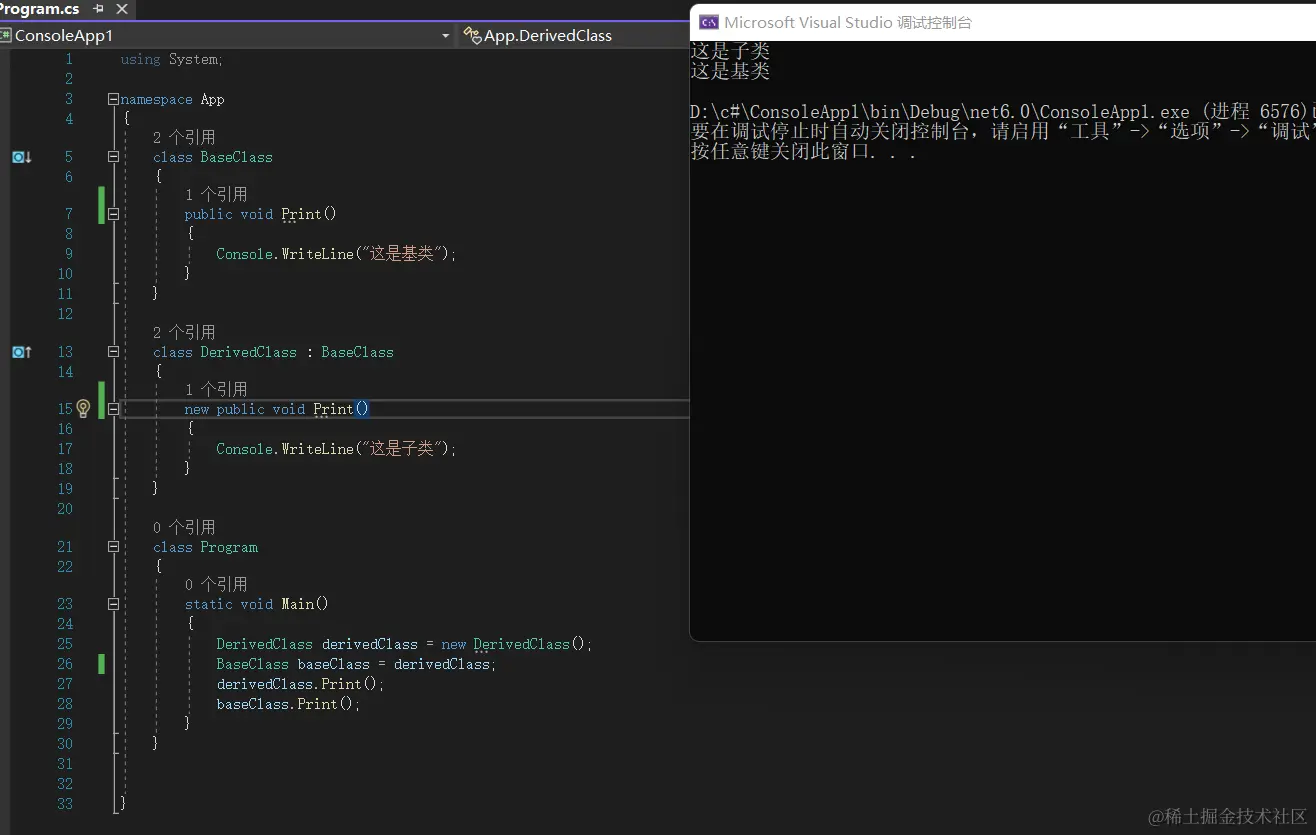This screenshot has width=1316, height=835.
Task: Click Console.WriteLine("这是基类") on line 9
Action: pos(336,254)
